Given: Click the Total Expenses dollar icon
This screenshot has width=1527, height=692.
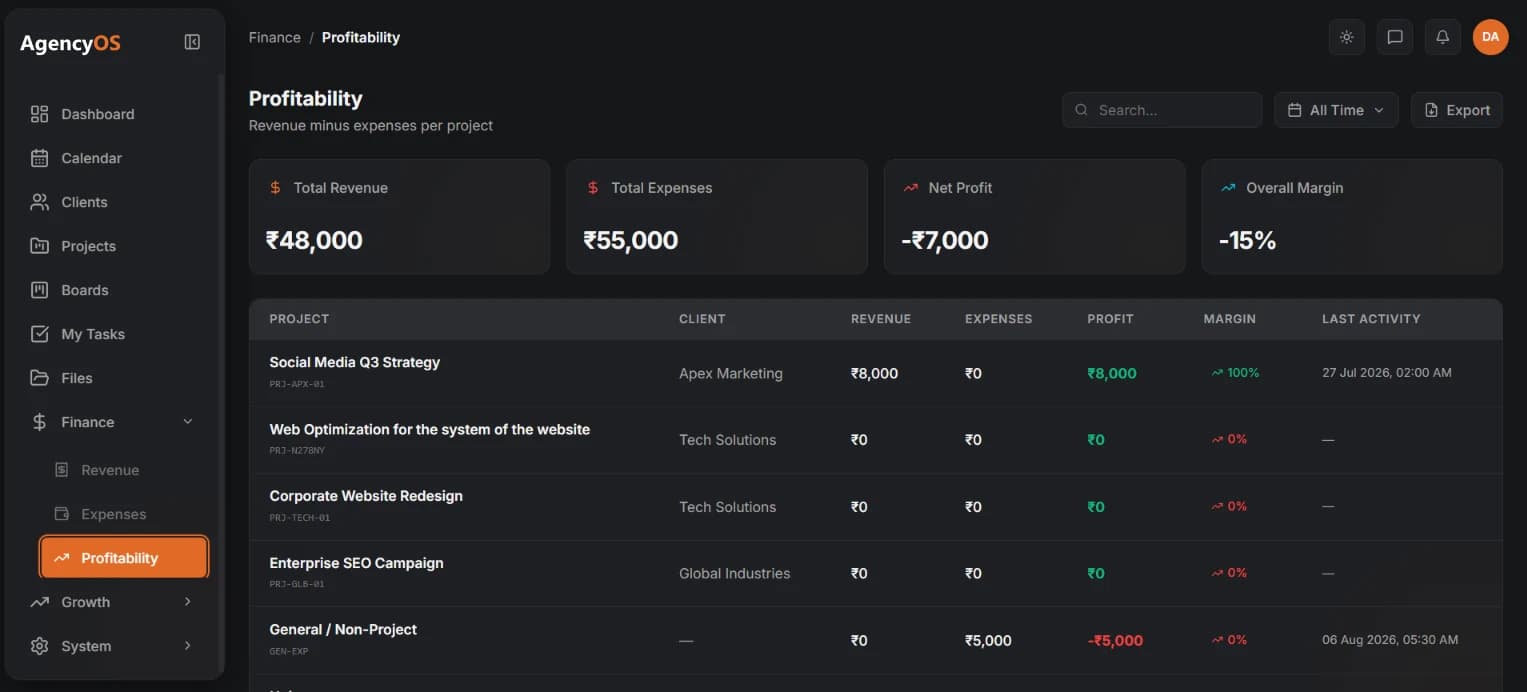Looking at the screenshot, I should click(593, 188).
